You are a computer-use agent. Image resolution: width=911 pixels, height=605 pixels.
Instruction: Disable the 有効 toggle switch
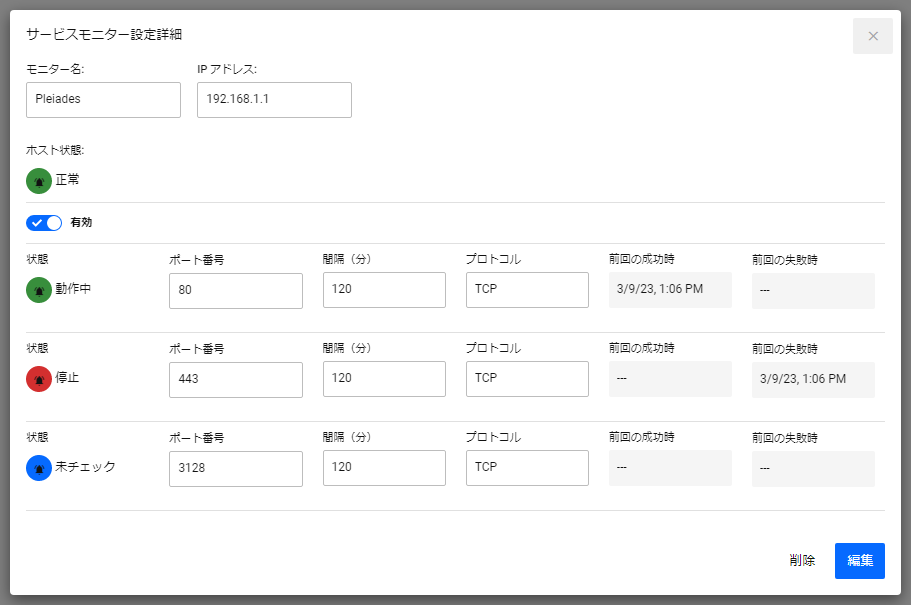point(44,223)
